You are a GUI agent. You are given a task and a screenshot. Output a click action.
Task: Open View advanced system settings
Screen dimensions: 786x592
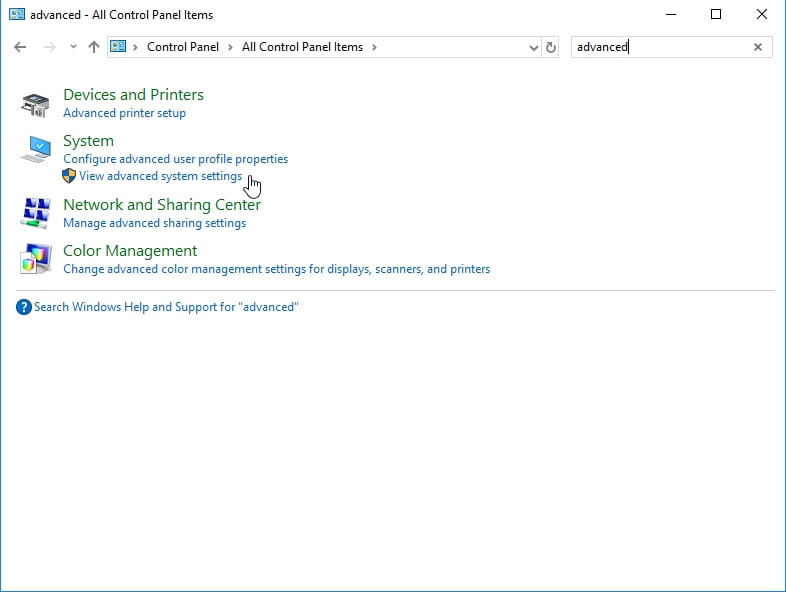(160, 176)
